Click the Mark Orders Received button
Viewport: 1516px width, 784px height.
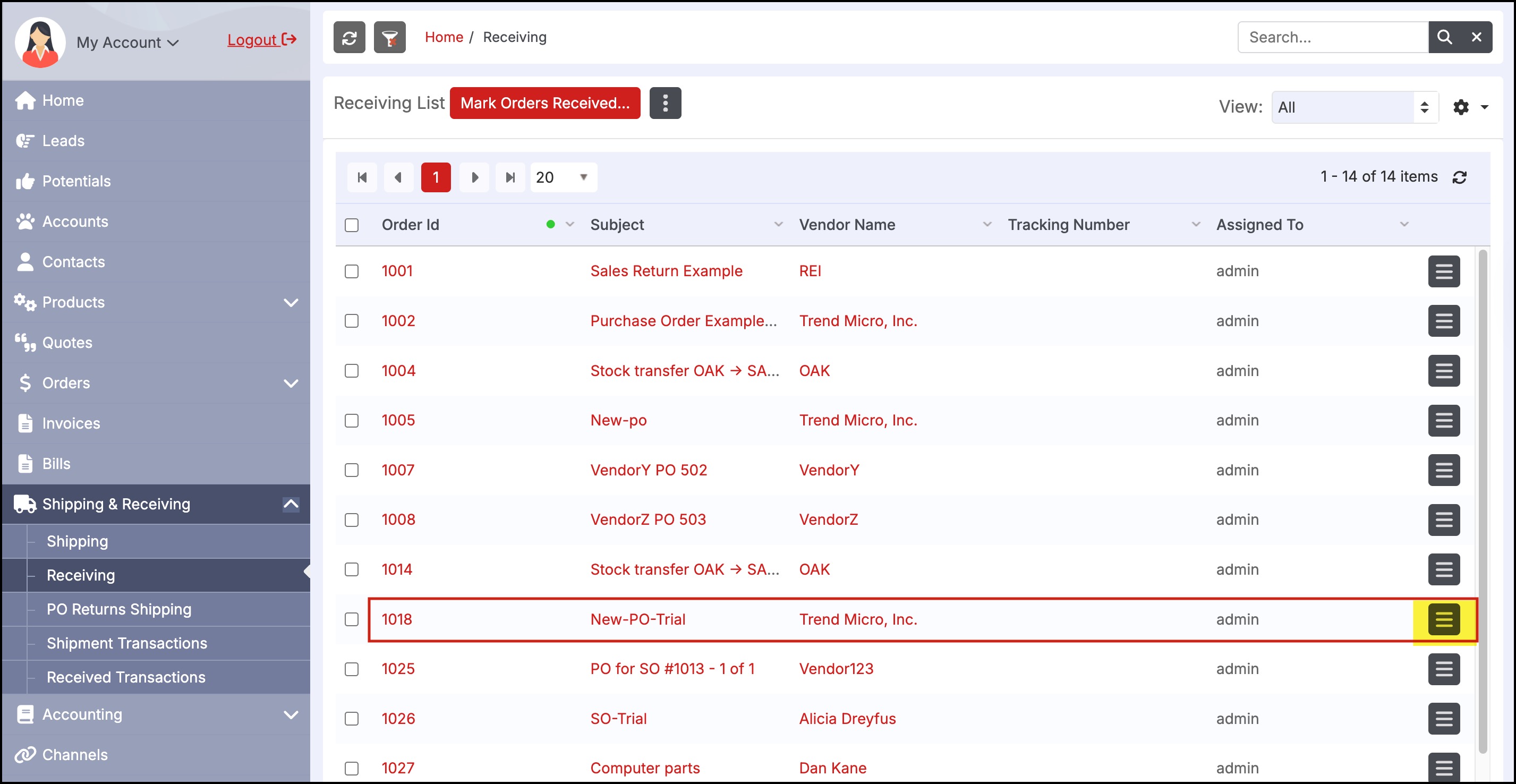(545, 103)
